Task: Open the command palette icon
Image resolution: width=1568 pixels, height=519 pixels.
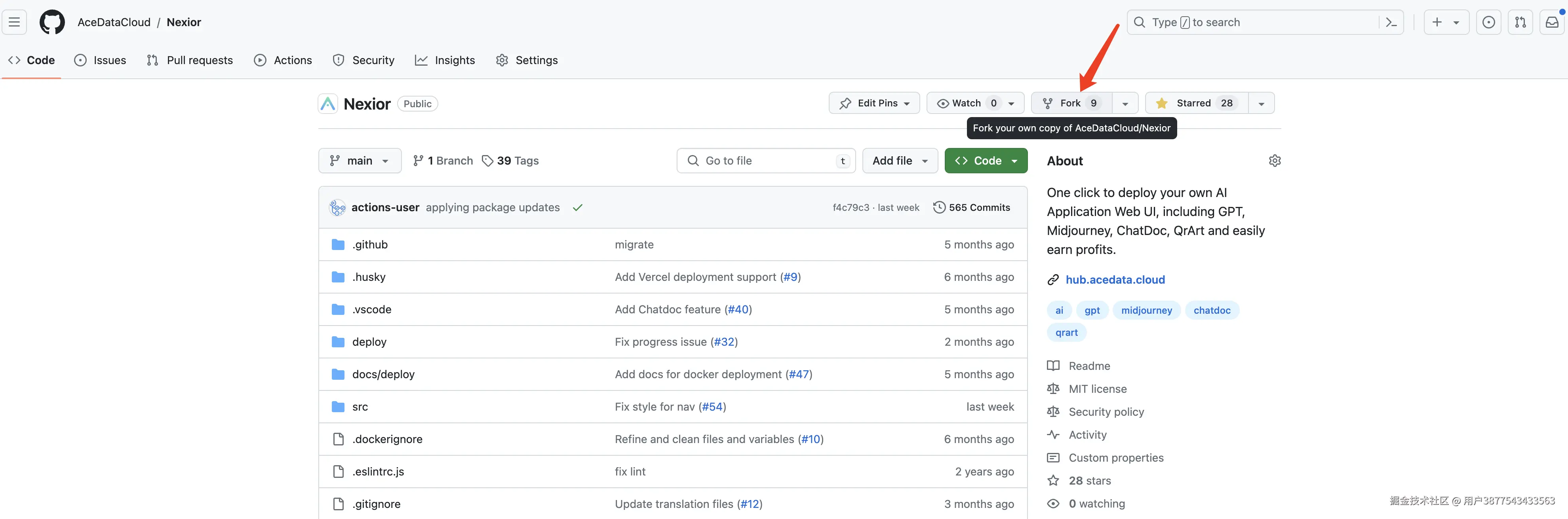Action: pyautogui.click(x=1391, y=23)
